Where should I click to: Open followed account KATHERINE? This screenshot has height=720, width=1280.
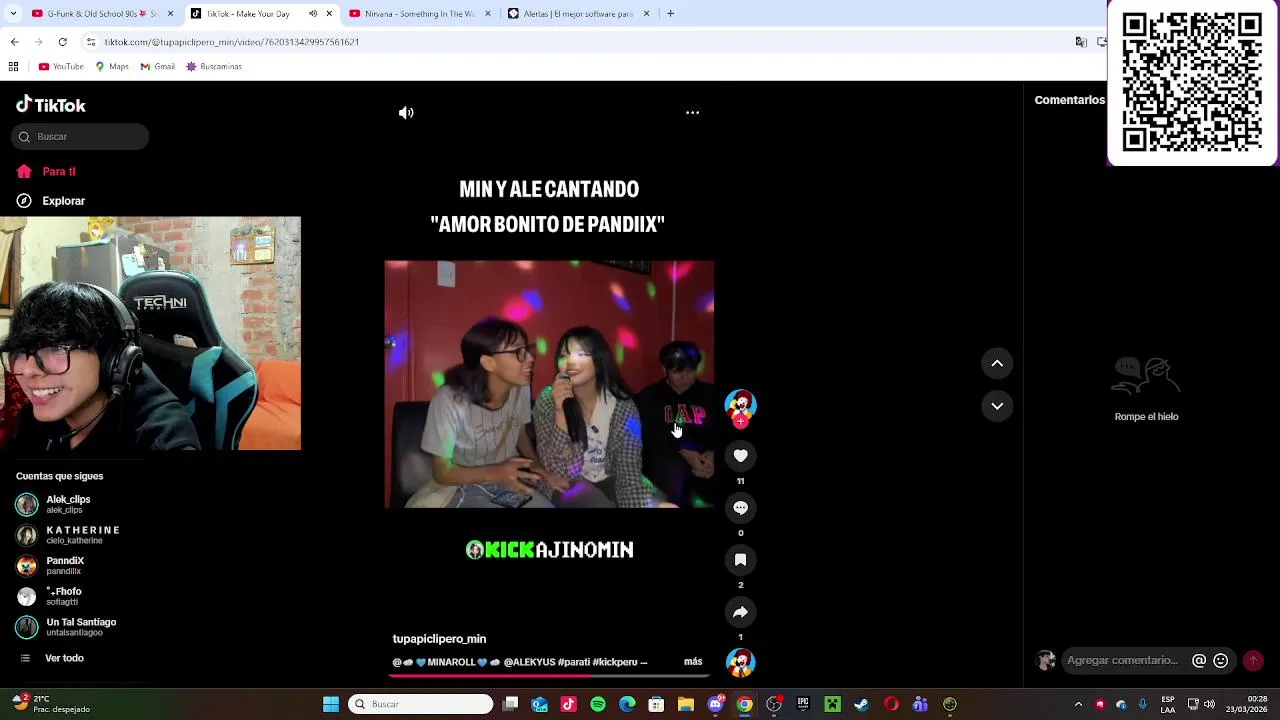pos(68,535)
